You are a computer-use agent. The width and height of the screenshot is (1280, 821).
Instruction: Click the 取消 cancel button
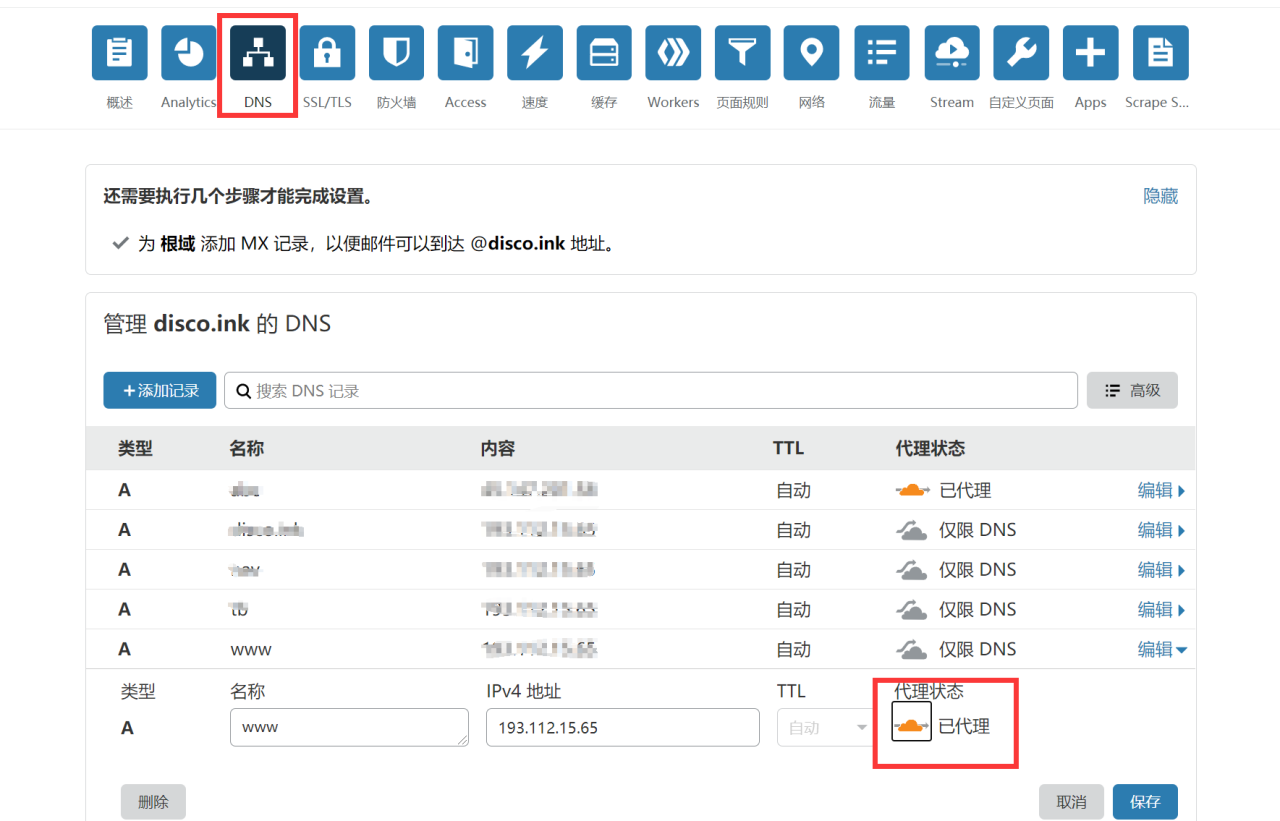click(1071, 802)
